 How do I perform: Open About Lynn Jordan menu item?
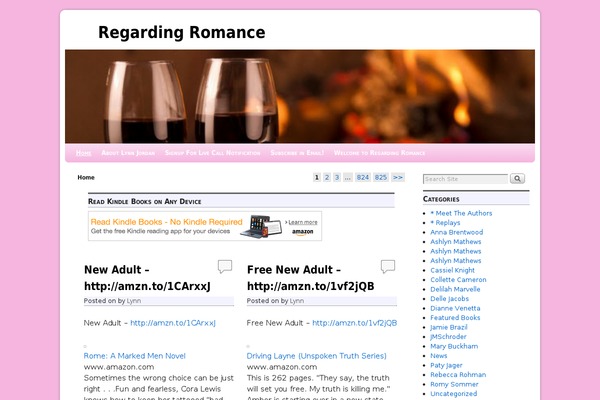pyautogui.click(x=128, y=153)
